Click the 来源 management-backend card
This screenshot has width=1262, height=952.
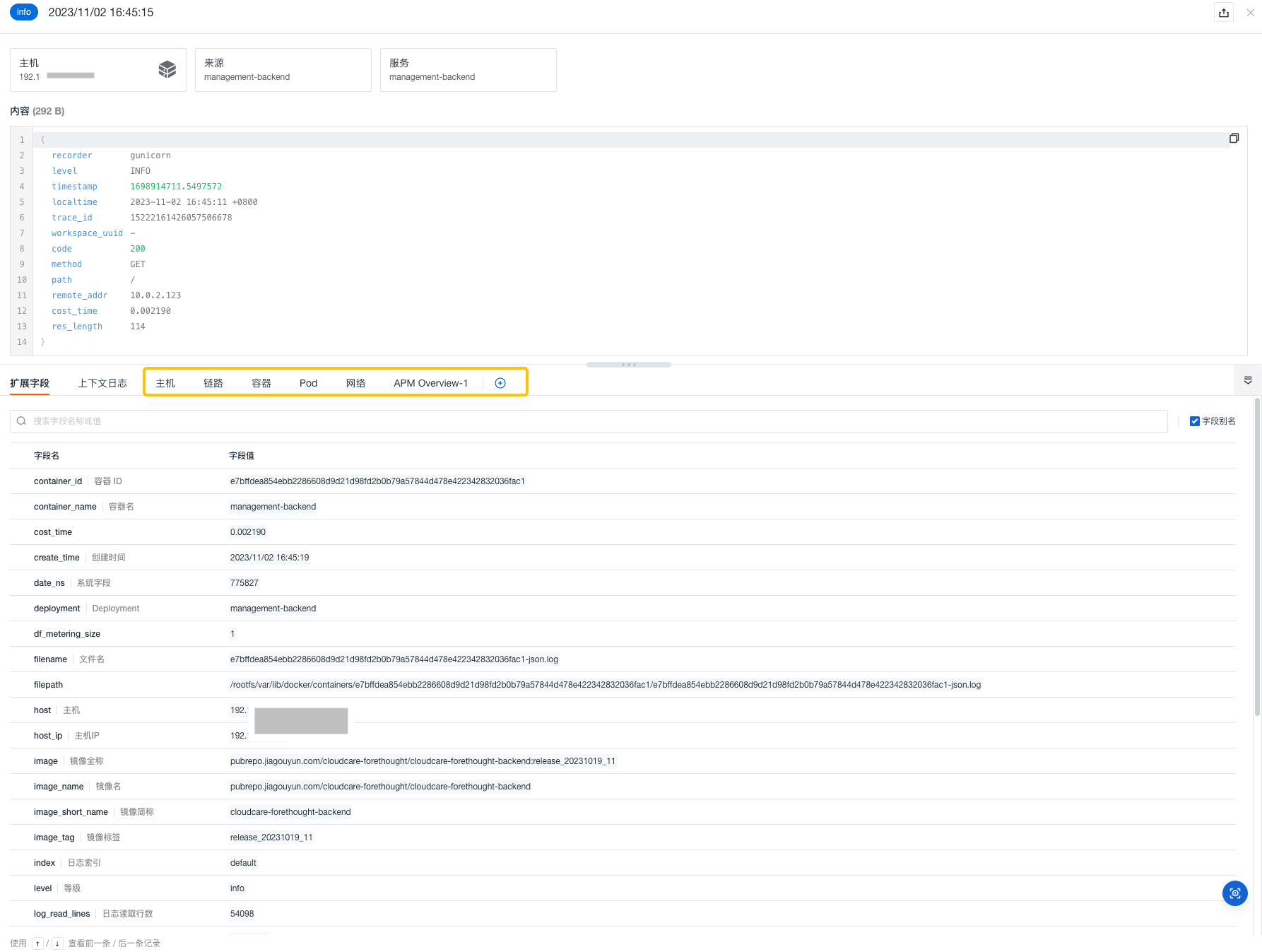tap(283, 70)
